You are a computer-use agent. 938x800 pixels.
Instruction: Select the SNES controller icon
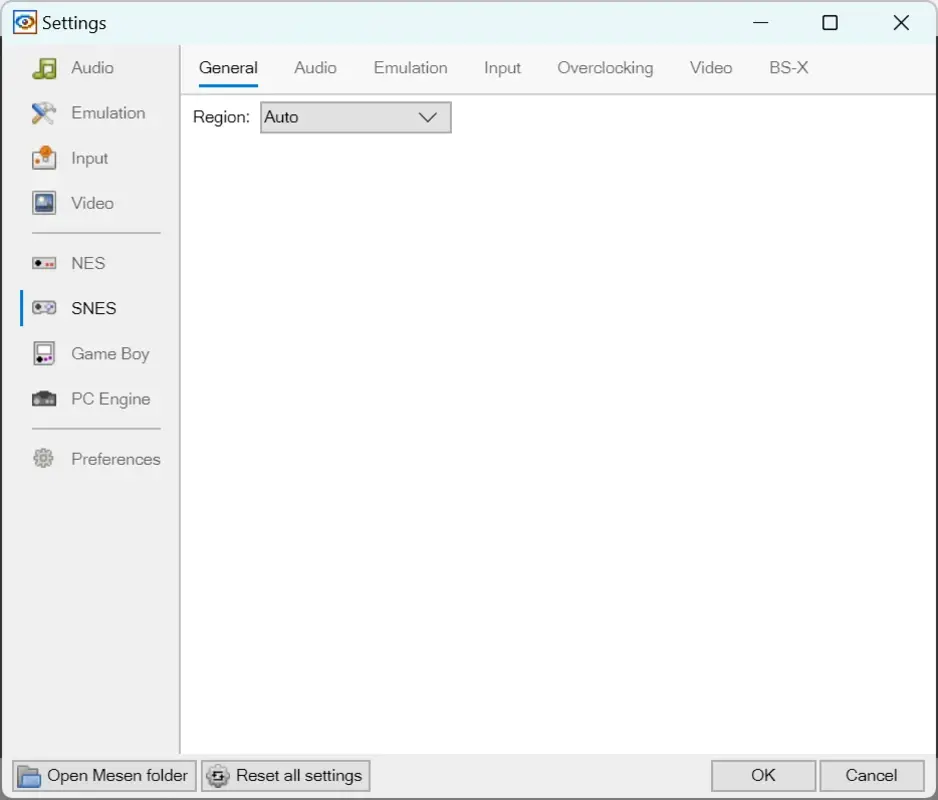[x=45, y=308]
